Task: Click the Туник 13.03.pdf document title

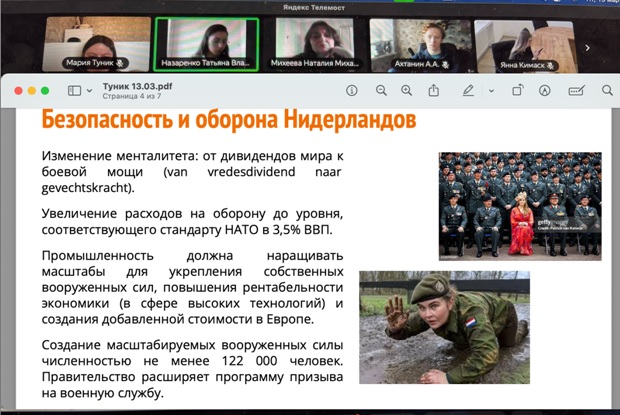Action: tap(138, 87)
